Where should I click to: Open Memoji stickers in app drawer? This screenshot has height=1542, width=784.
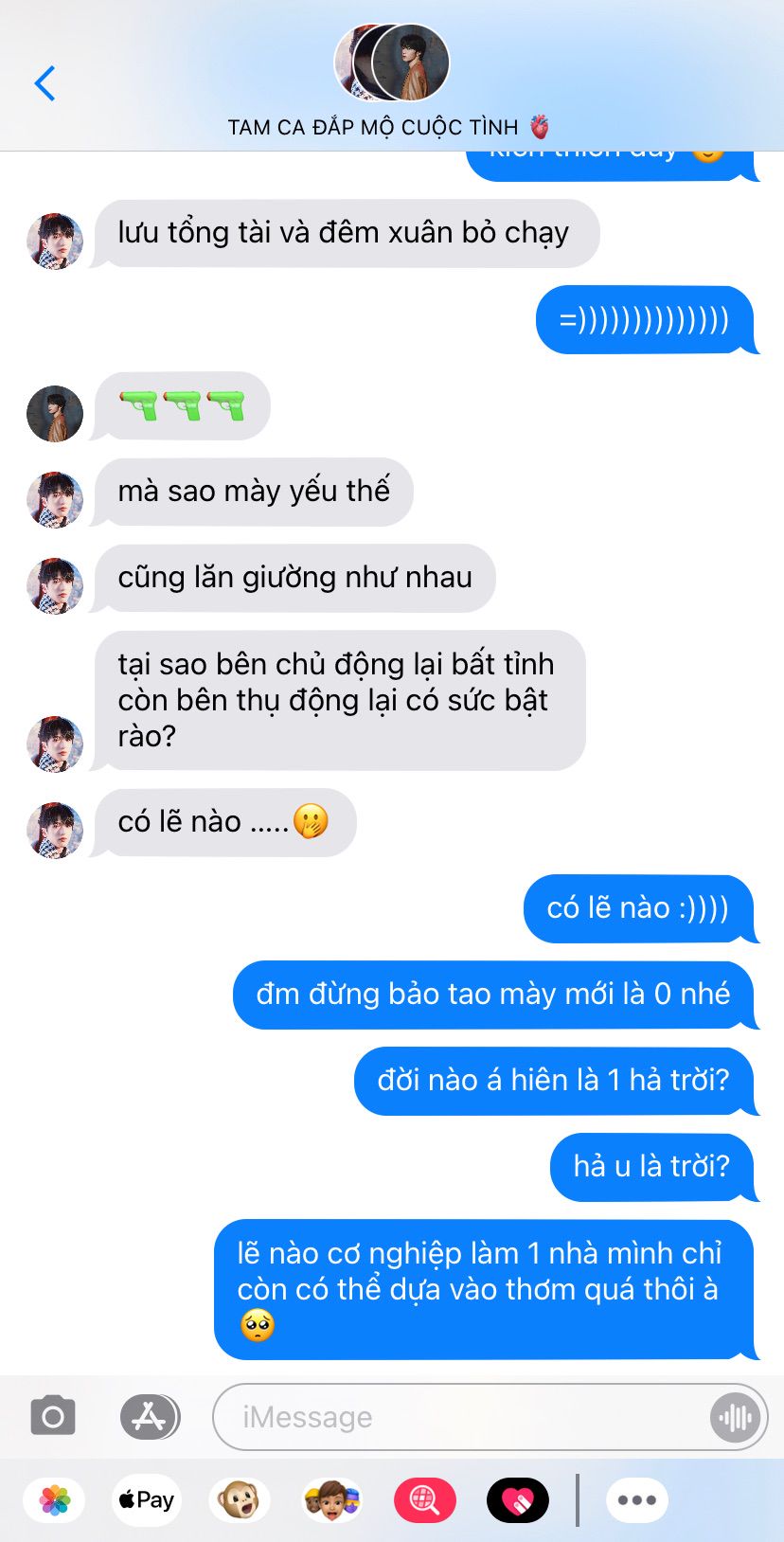click(x=331, y=1500)
